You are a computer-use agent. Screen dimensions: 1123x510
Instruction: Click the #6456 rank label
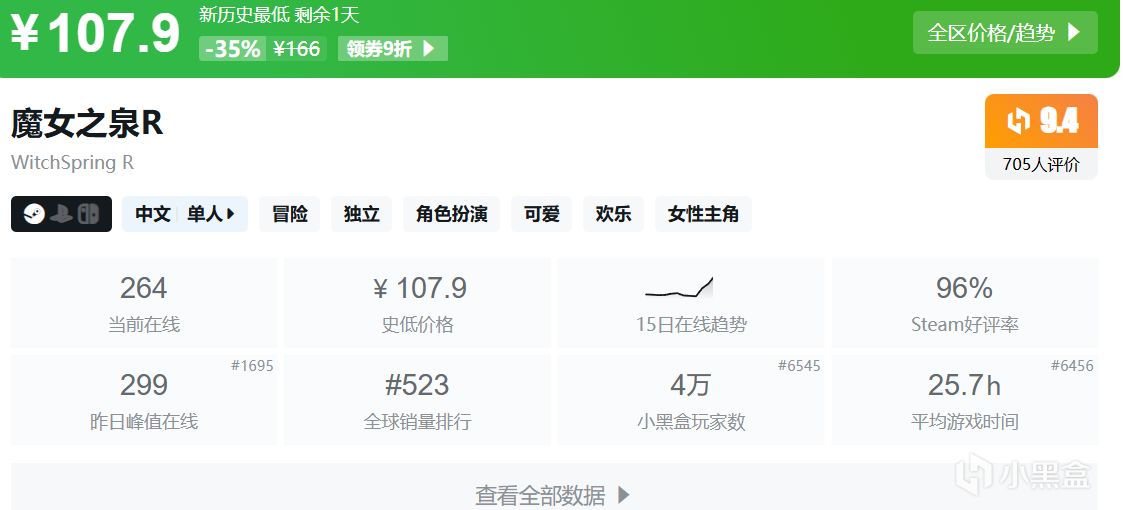coord(1072,366)
